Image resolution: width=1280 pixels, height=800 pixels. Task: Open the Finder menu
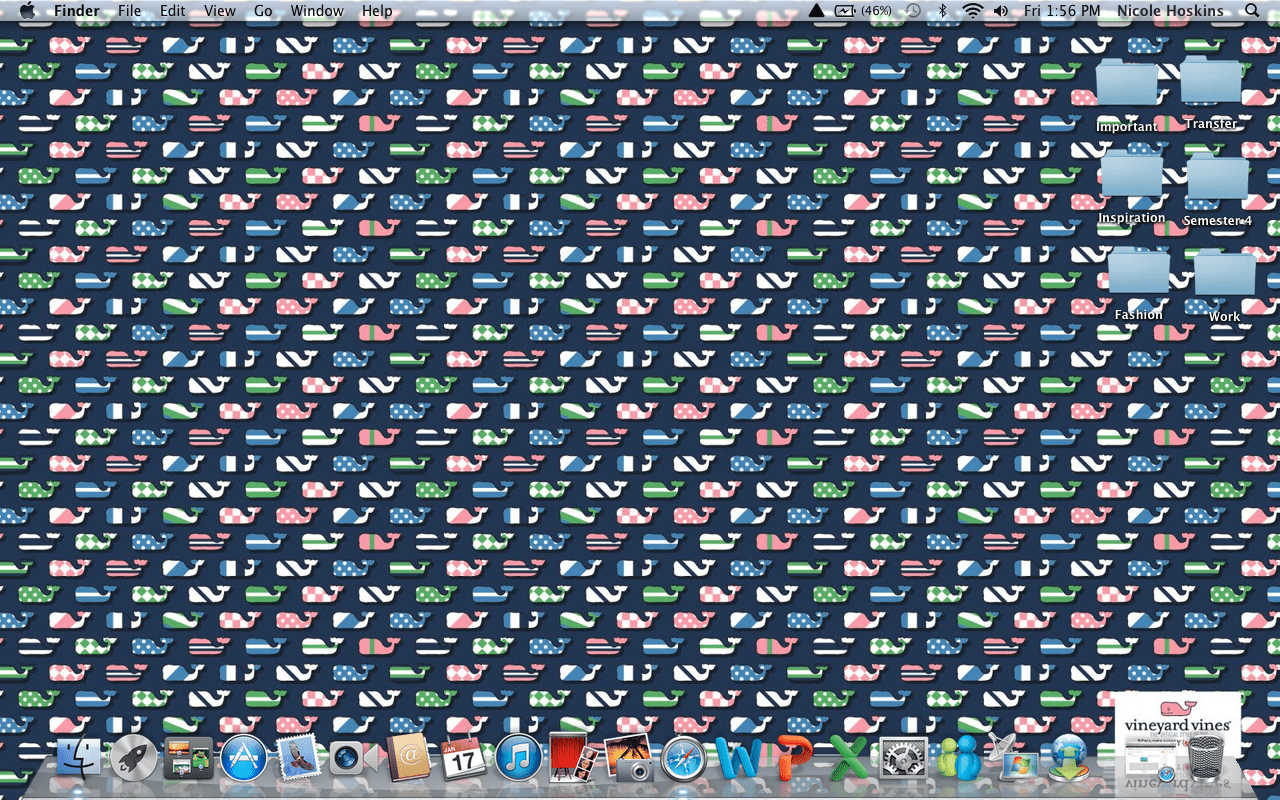[x=76, y=11]
